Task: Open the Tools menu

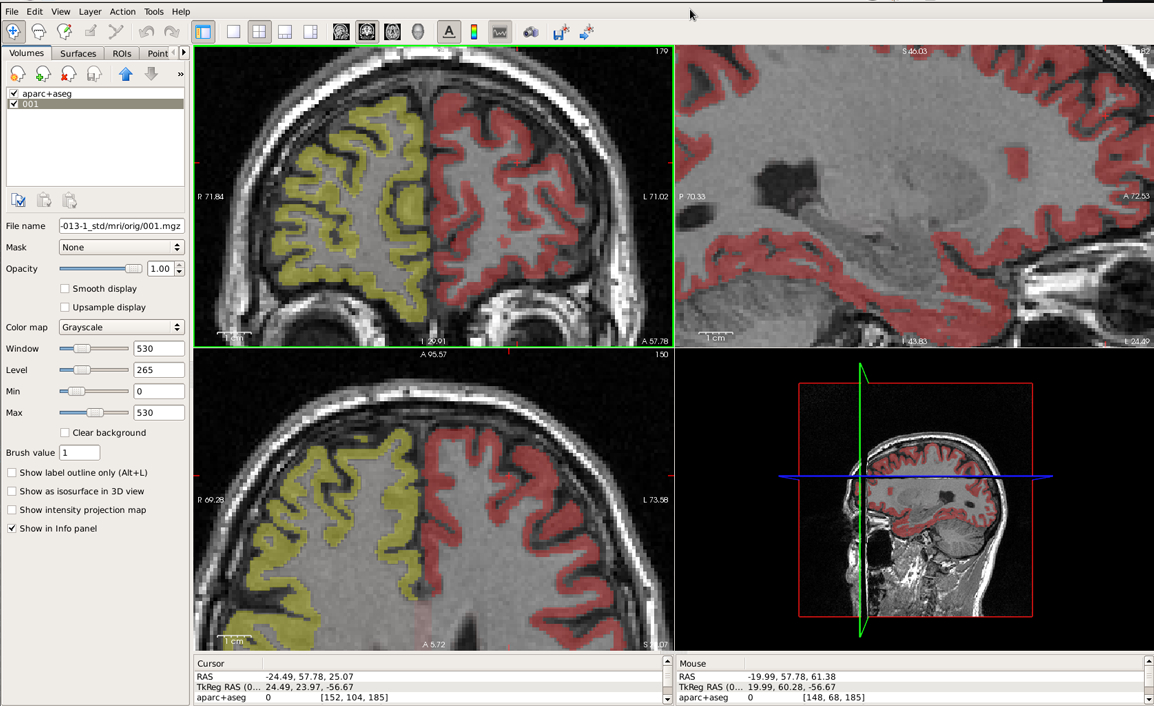Action: [154, 12]
